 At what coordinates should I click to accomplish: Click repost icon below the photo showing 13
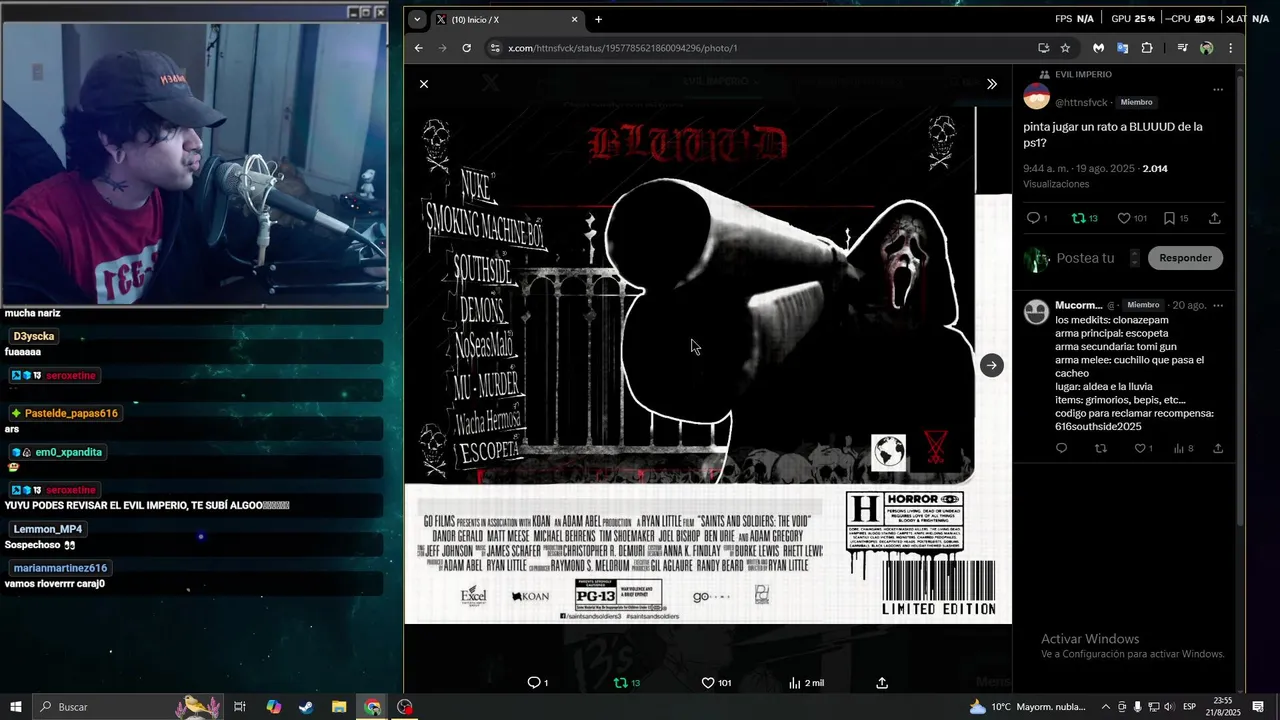point(627,683)
